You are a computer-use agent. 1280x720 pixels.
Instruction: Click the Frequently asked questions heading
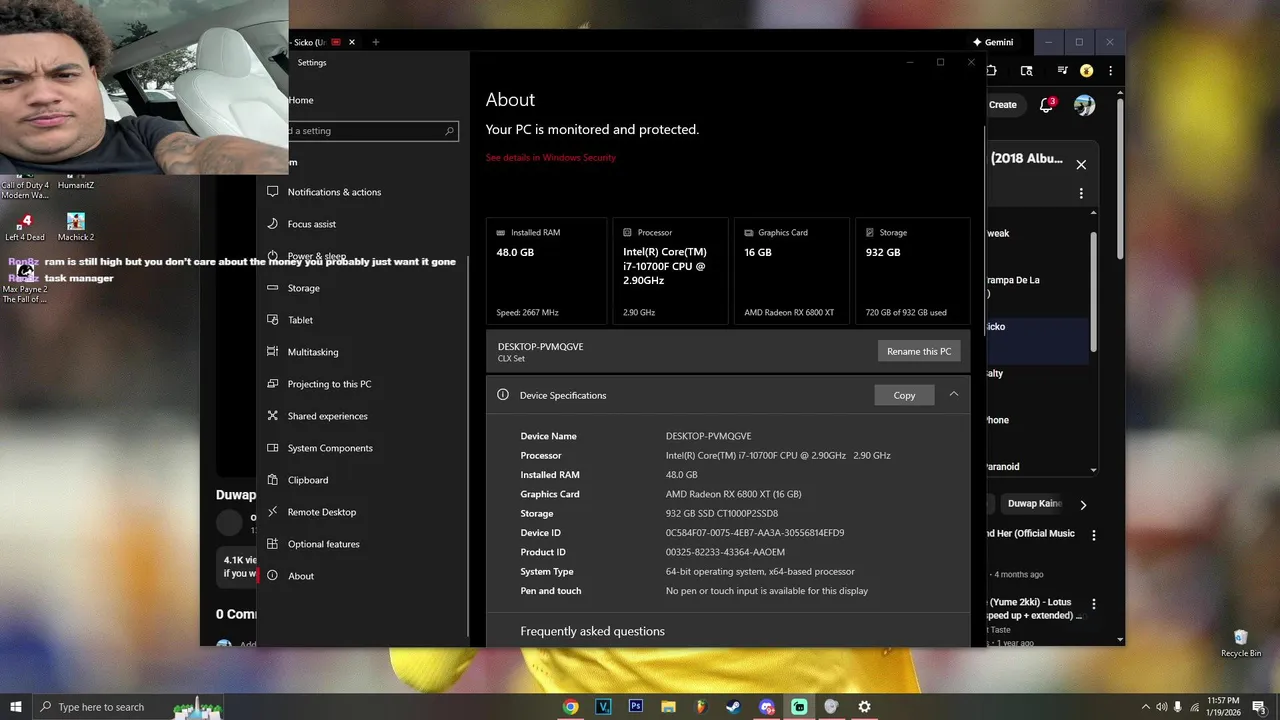tap(592, 631)
